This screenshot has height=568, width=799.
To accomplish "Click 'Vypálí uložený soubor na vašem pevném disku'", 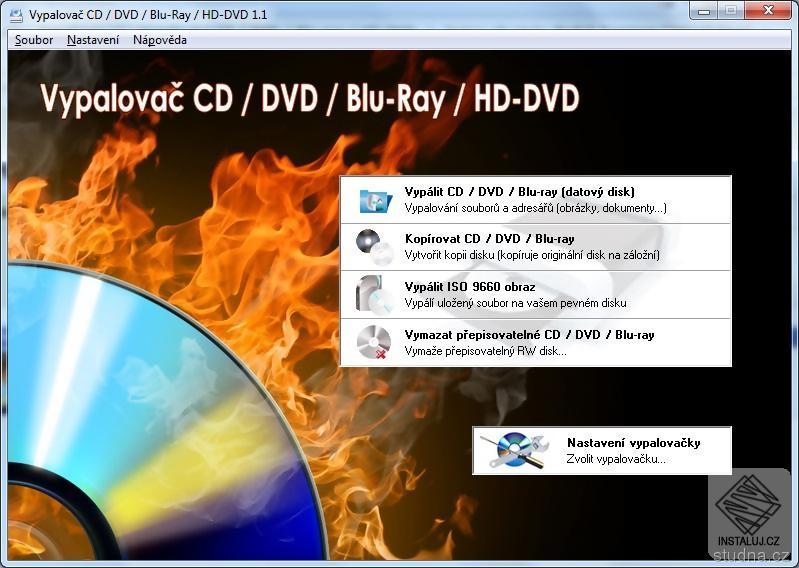I will click(515, 303).
